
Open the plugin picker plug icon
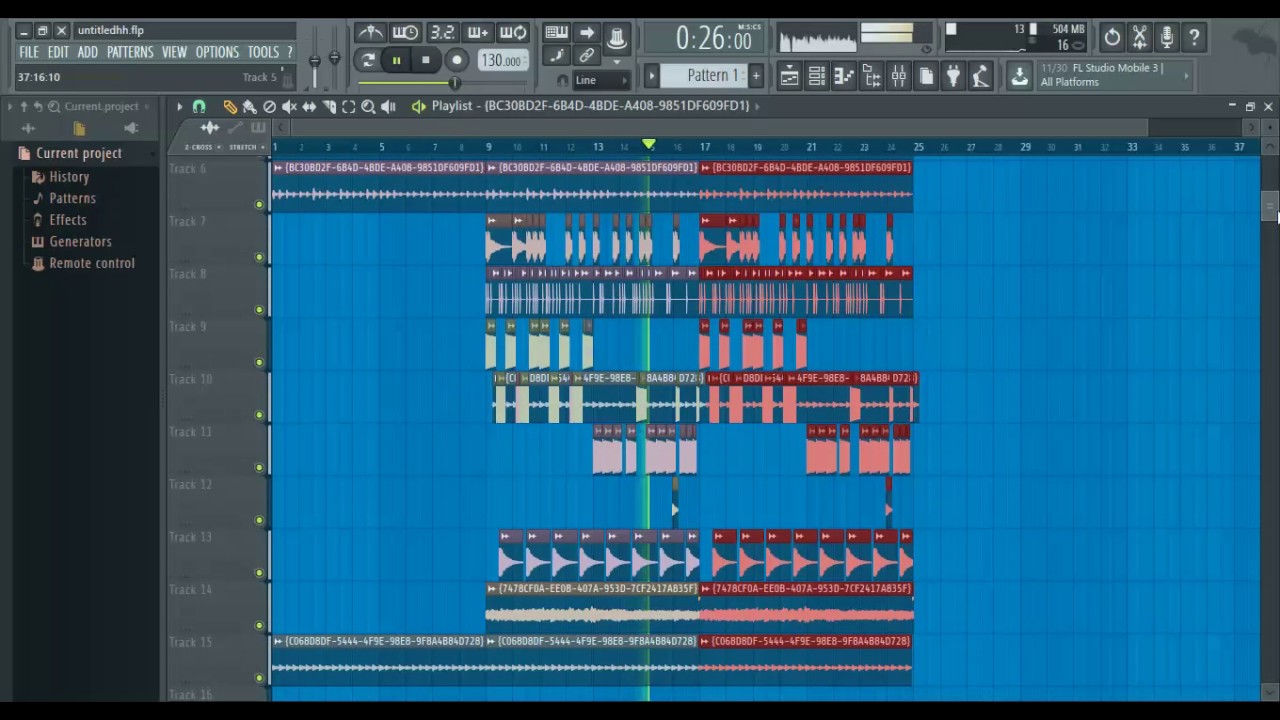(x=953, y=75)
